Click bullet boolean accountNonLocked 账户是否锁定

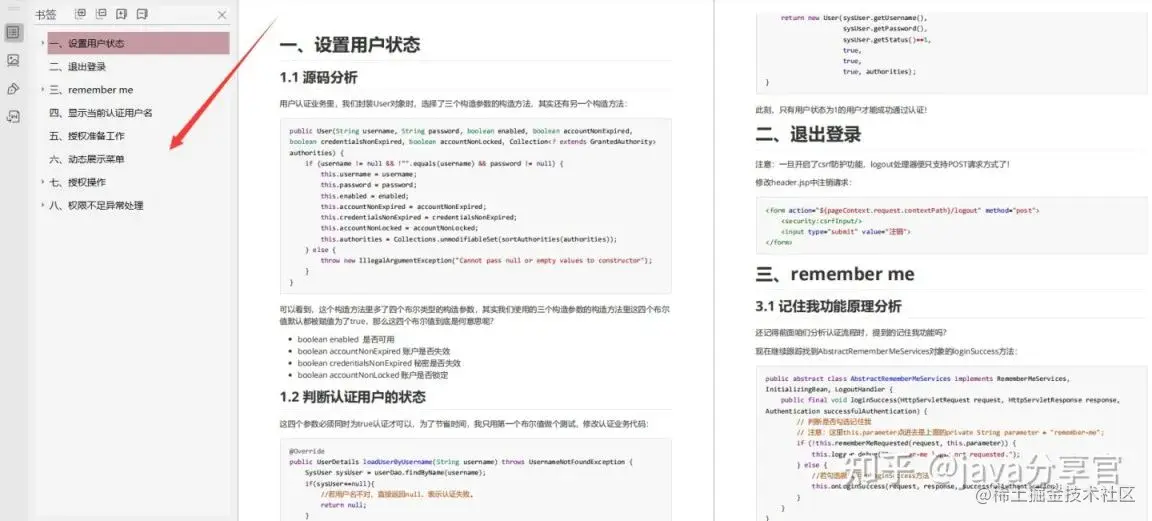372,375
